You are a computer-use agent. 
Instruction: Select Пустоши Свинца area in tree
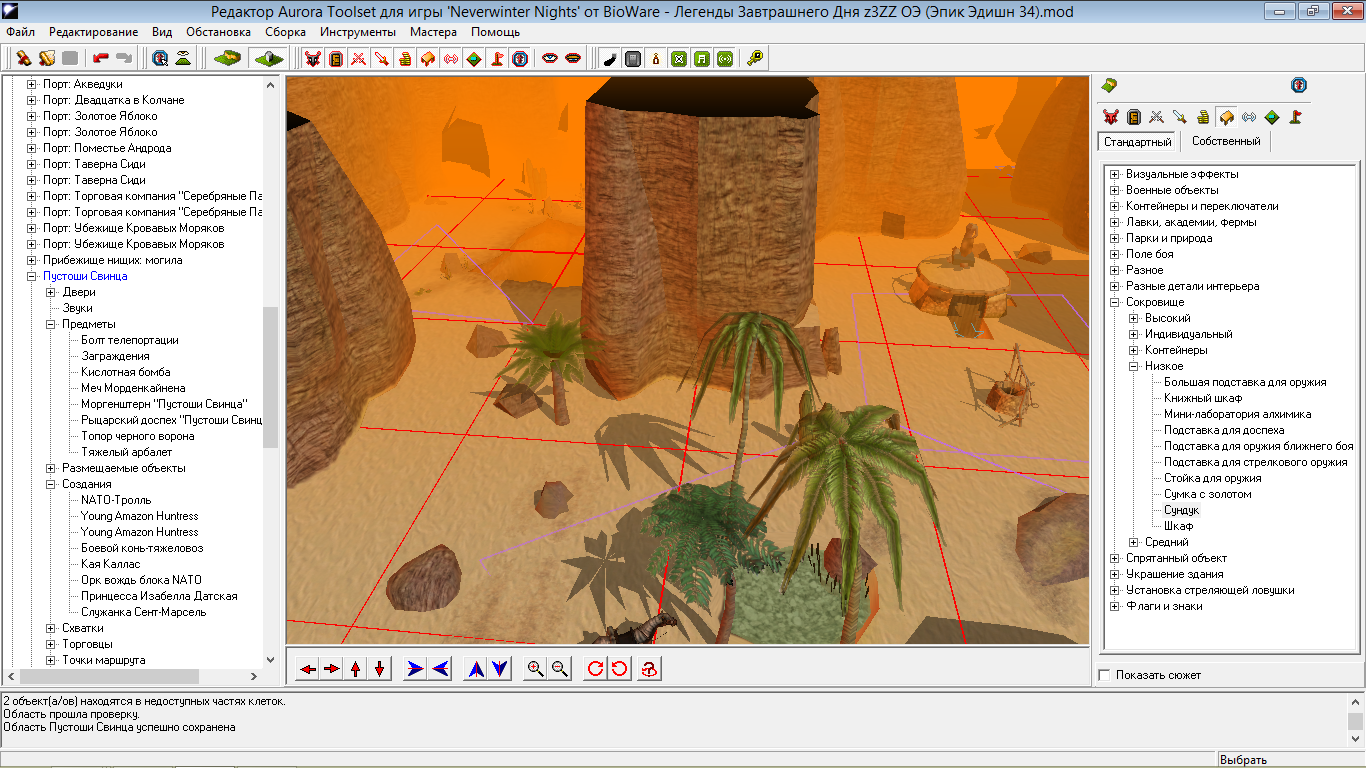pyautogui.click(x=85, y=276)
